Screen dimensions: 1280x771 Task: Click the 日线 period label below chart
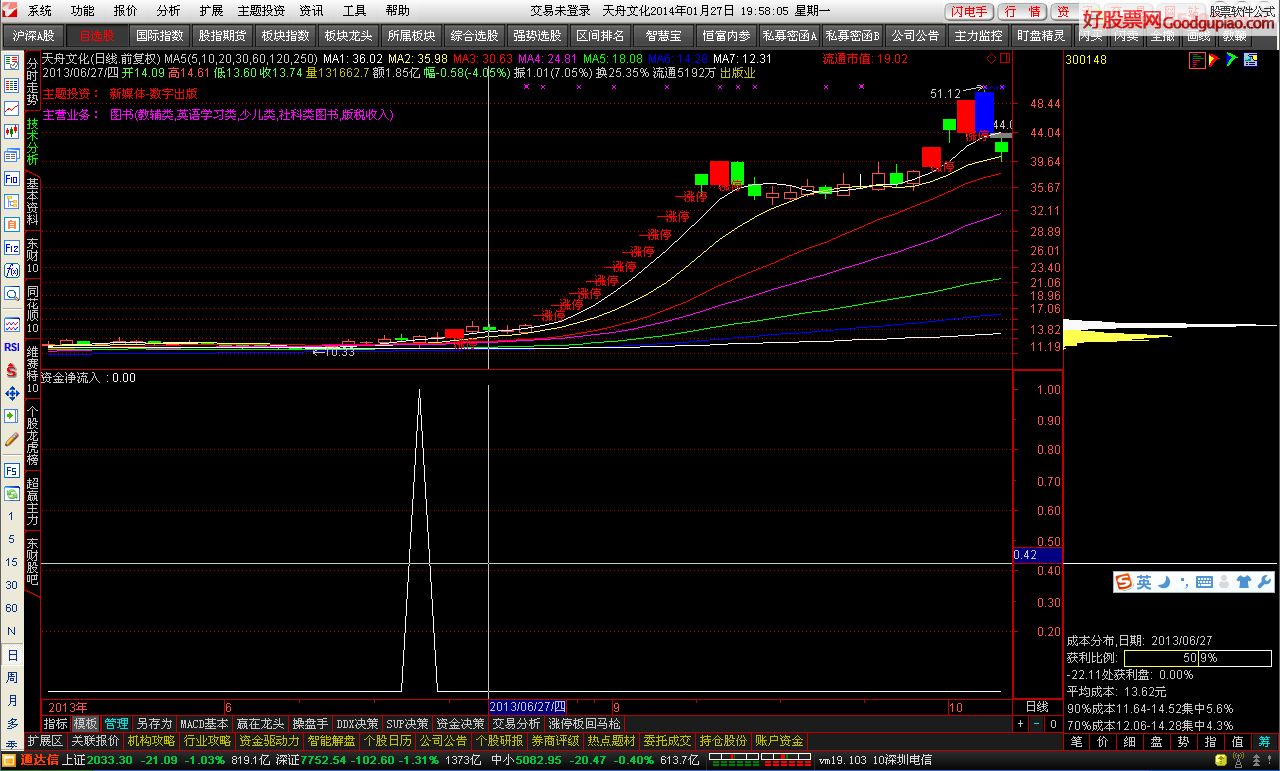point(1037,706)
